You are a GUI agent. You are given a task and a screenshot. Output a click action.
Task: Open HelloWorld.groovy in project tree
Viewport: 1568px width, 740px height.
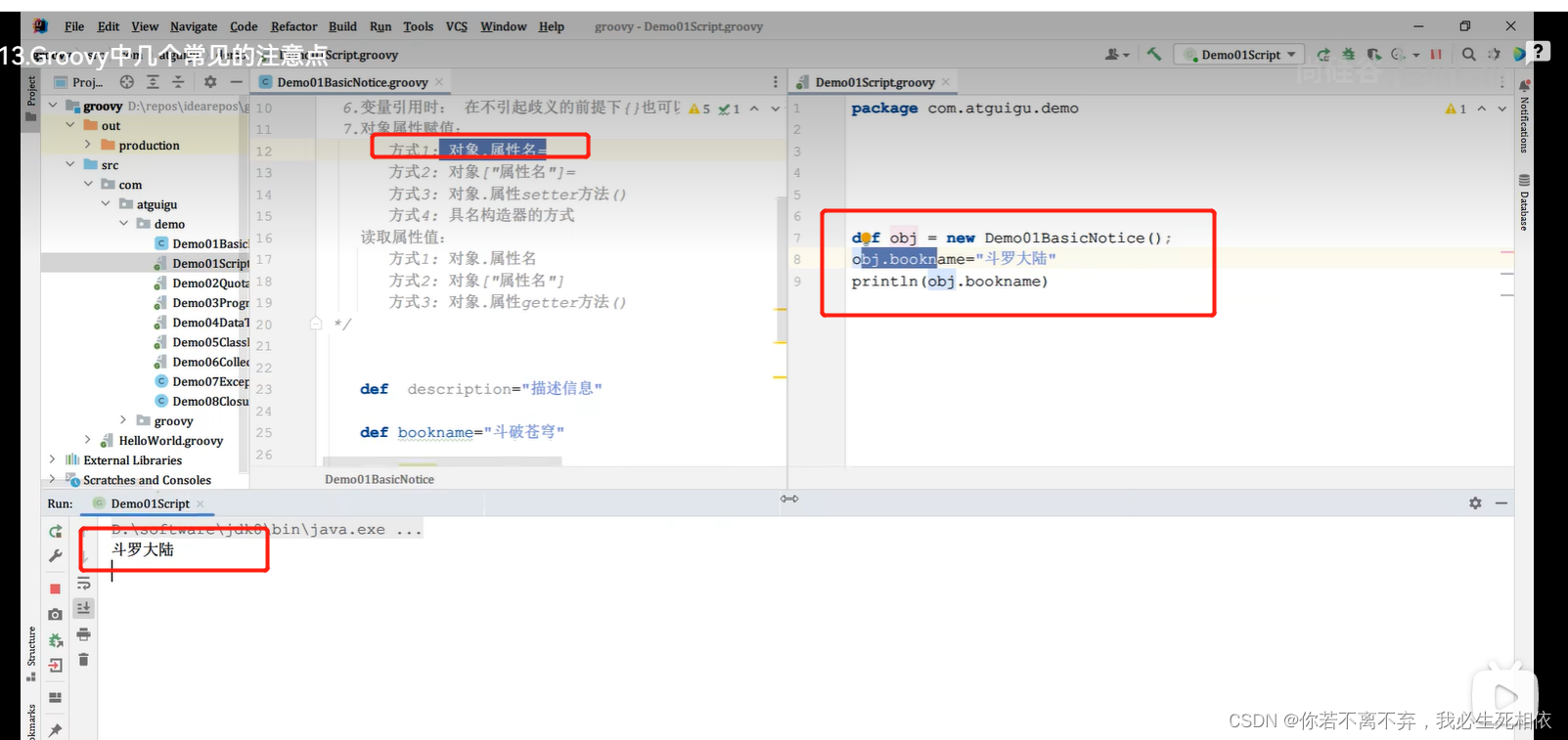(162, 440)
